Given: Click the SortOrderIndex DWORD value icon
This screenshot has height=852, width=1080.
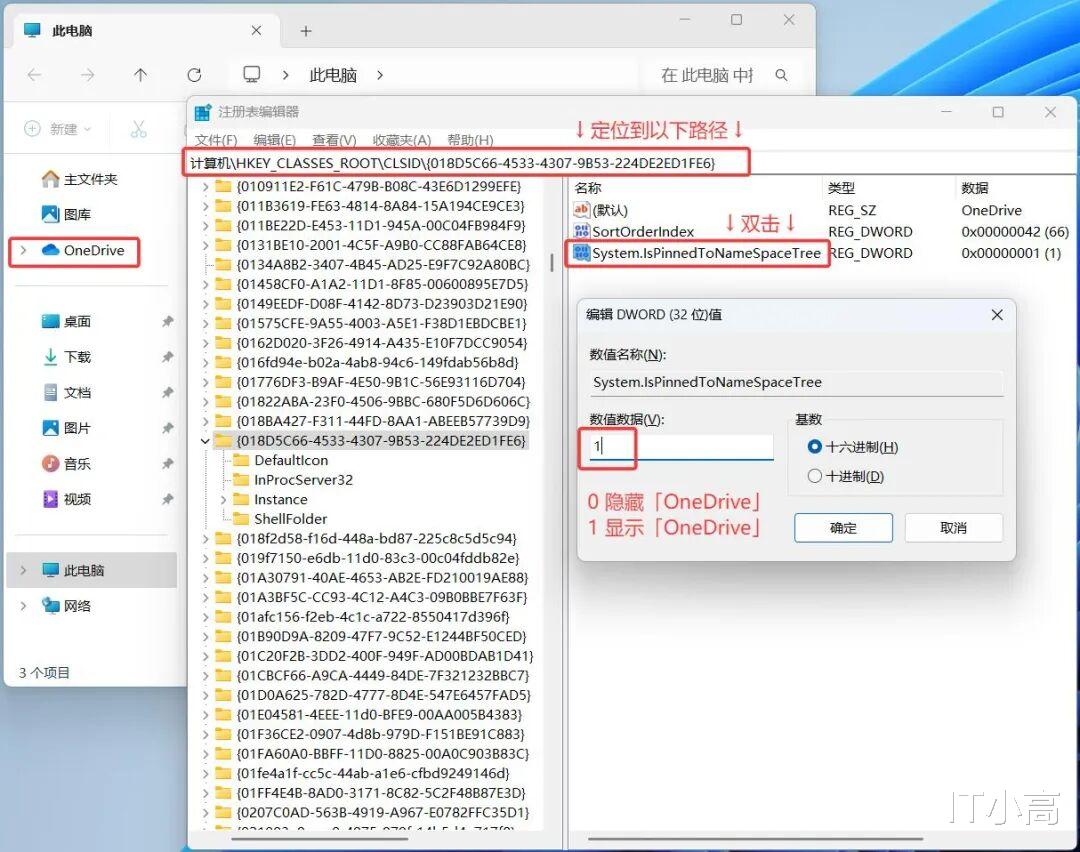Looking at the screenshot, I should tap(581, 231).
